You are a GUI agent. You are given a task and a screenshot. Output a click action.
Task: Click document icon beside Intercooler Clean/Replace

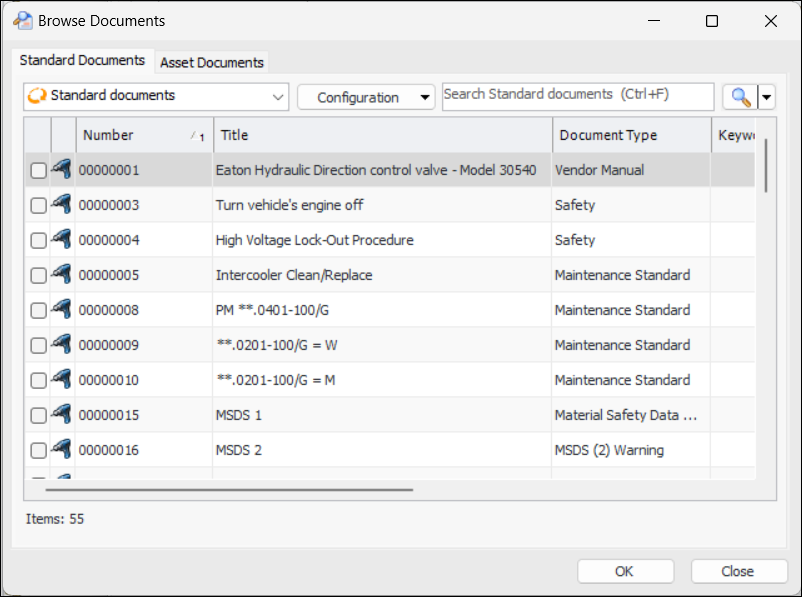(62, 275)
